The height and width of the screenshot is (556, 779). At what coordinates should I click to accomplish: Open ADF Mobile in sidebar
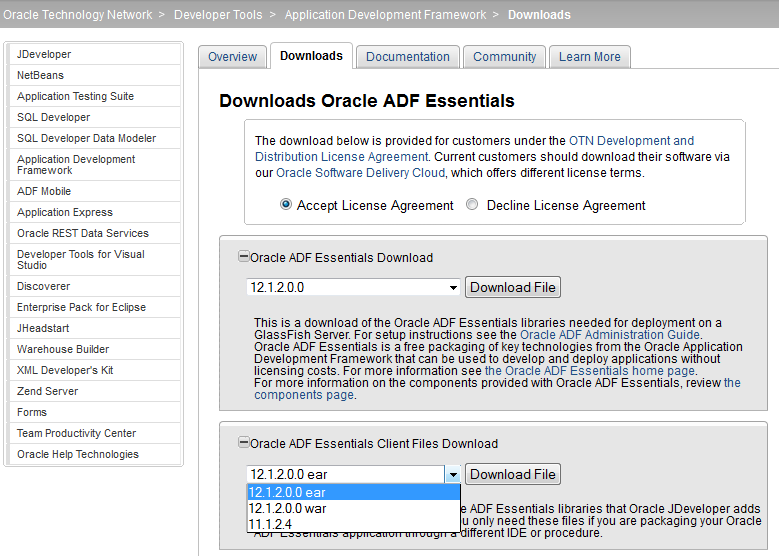[x=95, y=191]
